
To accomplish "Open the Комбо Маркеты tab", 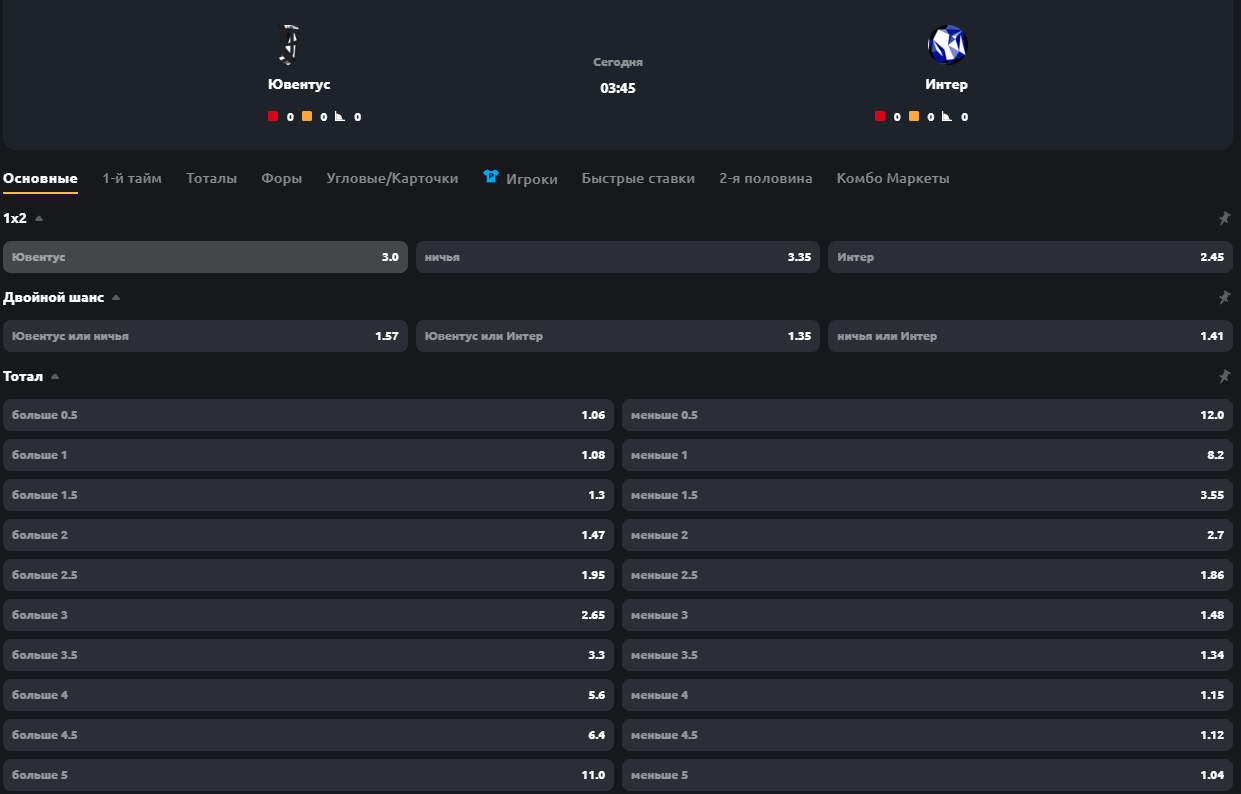I will tap(893, 178).
